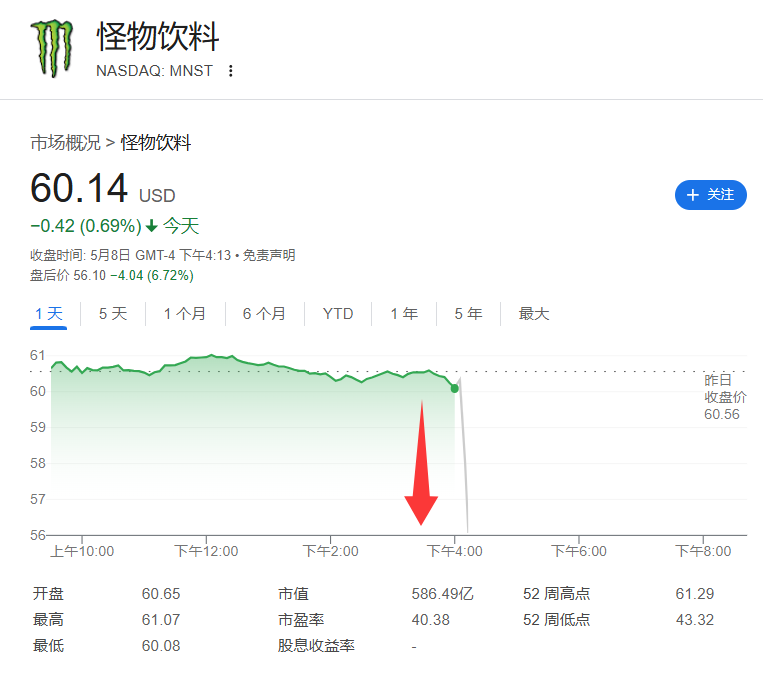Click the NASDAQ: MNST ticker text
Image resolution: width=763 pixels, height=677 pixels.
coord(154,71)
